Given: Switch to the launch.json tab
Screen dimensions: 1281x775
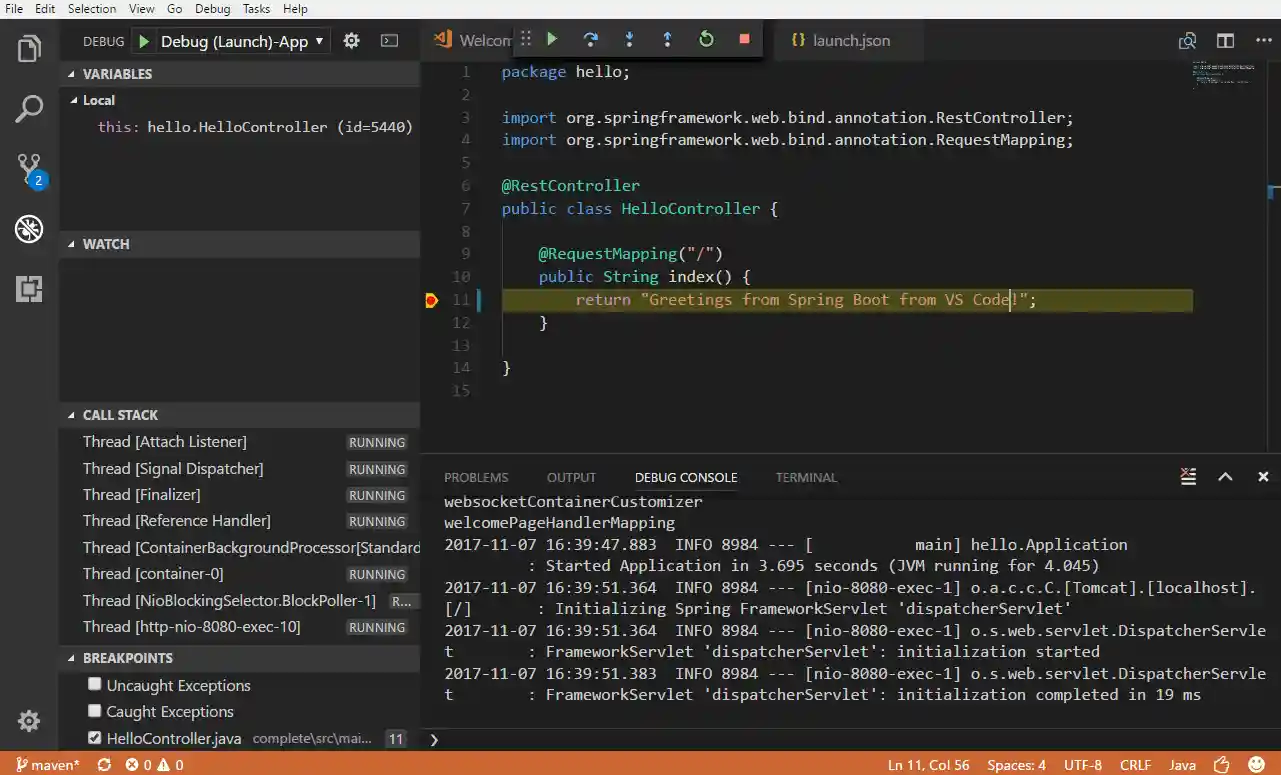Looking at the screenshot, I should (x=848, y=40).
